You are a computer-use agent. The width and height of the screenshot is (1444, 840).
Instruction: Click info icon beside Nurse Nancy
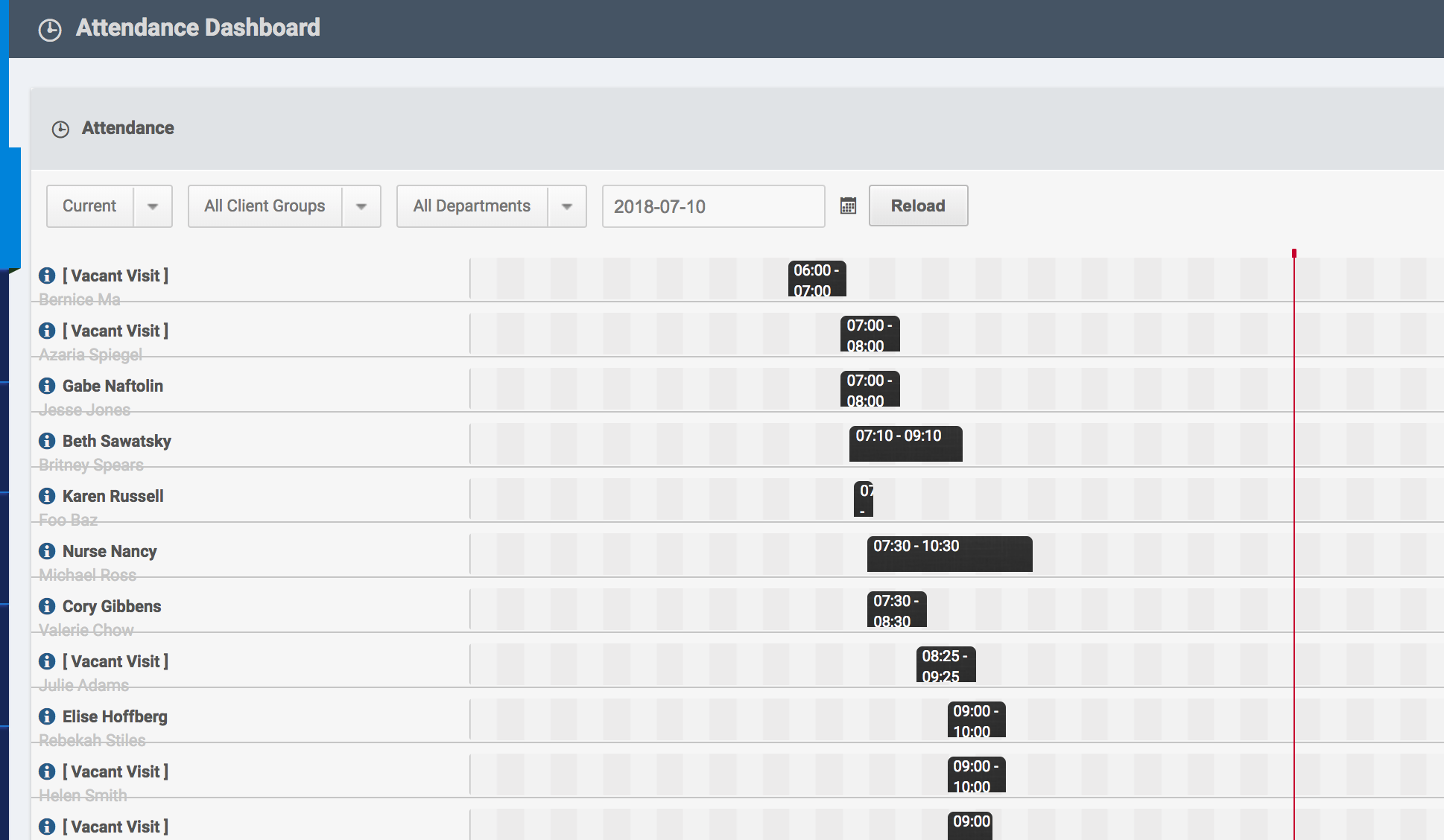47,551
